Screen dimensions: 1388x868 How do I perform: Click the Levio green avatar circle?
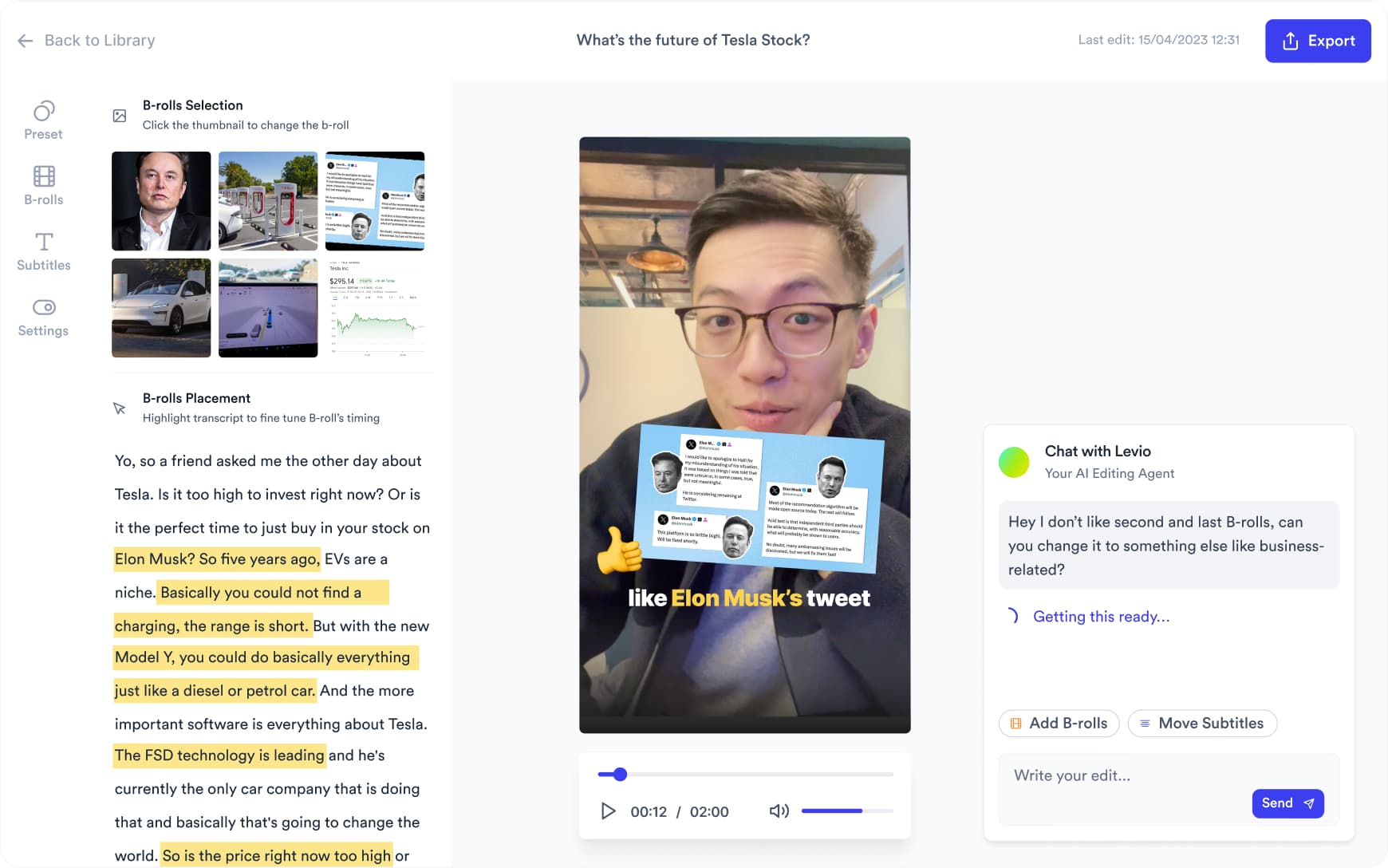[1014, 462]
